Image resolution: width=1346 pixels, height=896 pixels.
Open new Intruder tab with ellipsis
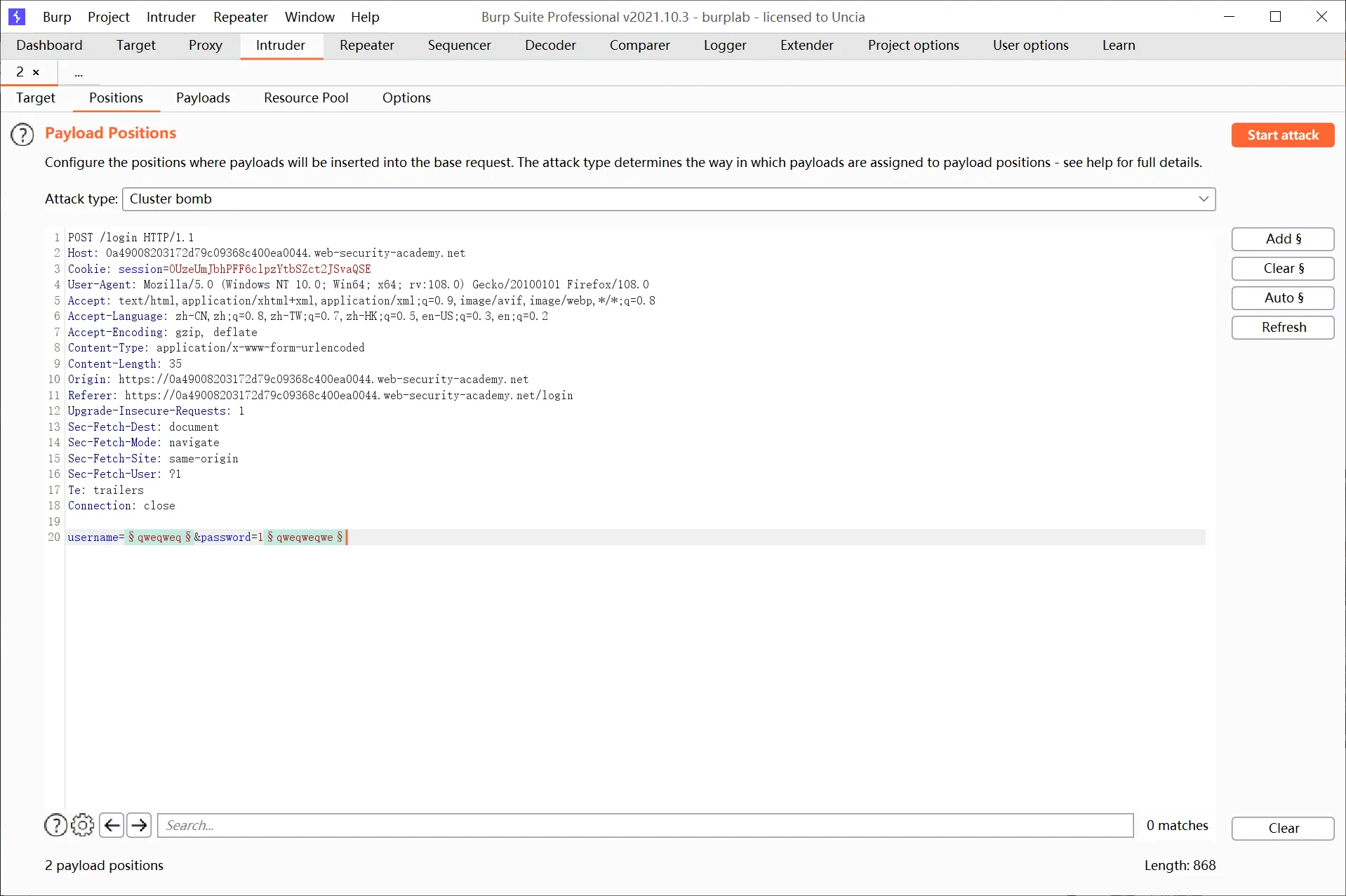point(79,73)
